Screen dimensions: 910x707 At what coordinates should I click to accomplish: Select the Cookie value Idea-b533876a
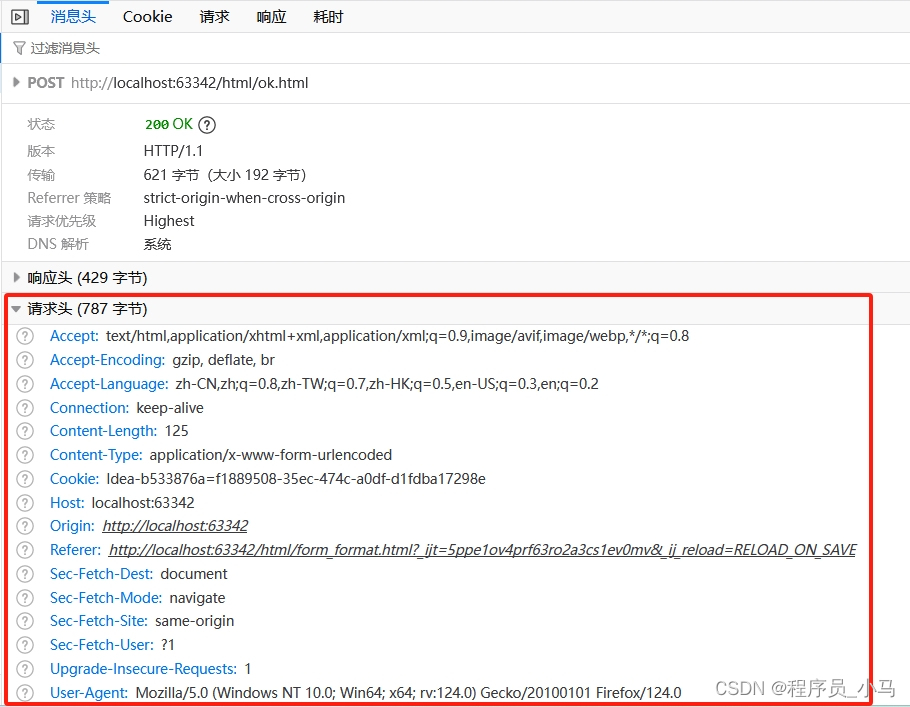[296, 478]
